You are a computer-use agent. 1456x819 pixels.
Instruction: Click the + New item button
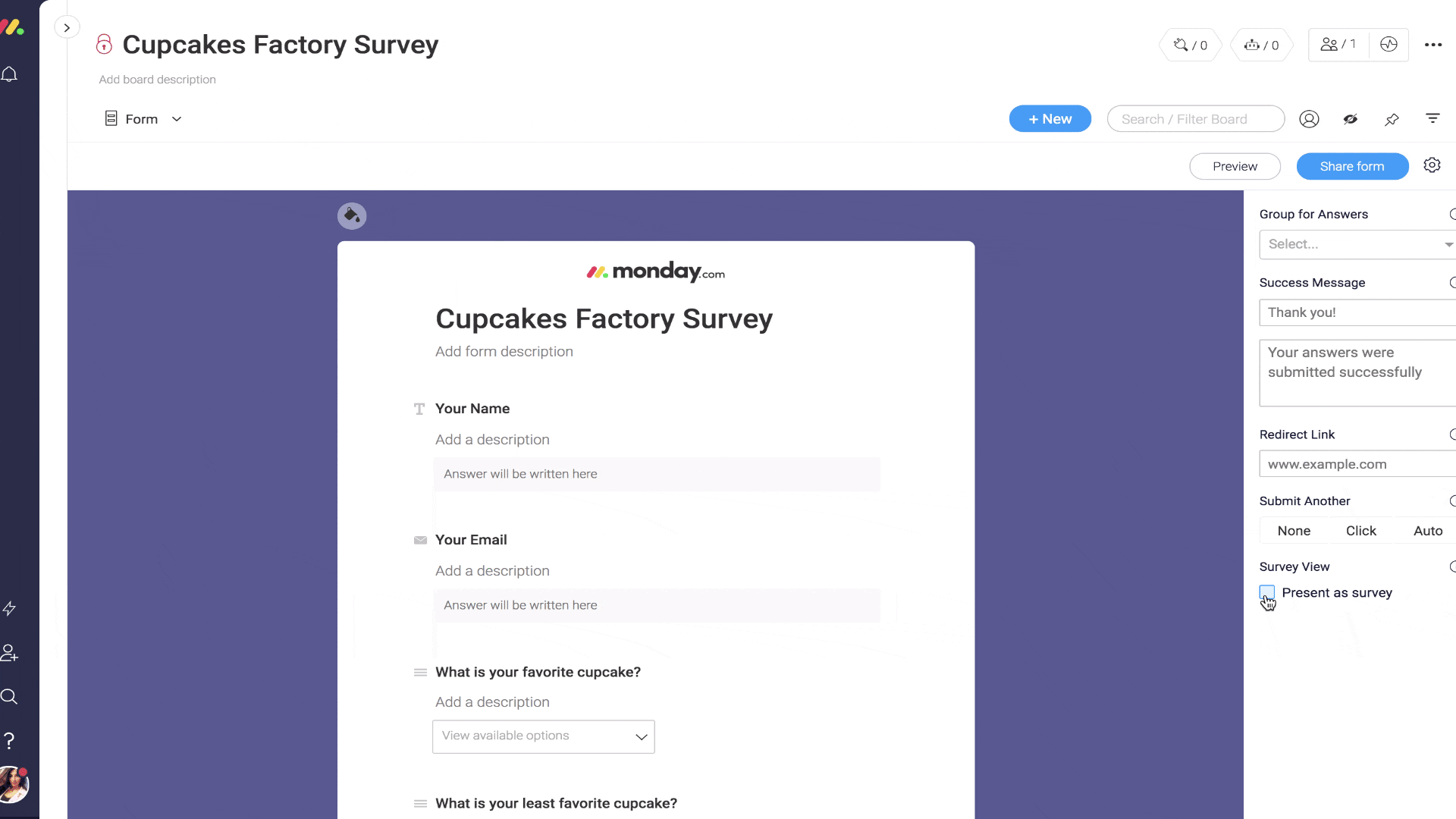click(x=1050, y=118)
